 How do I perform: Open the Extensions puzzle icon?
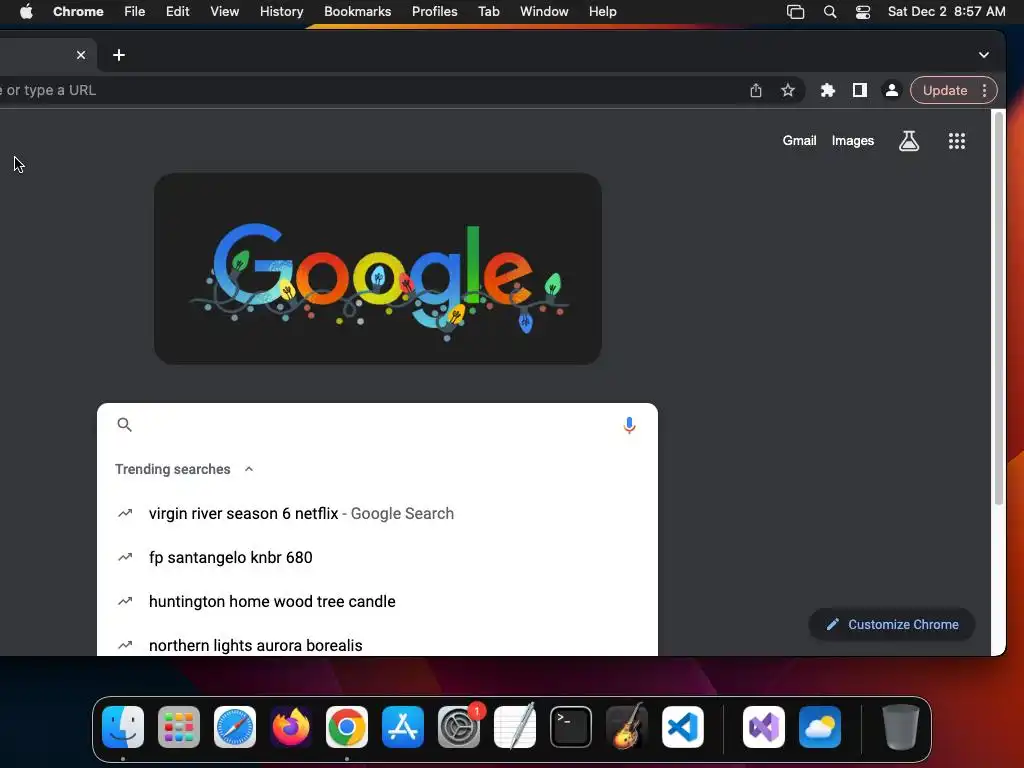827,90
